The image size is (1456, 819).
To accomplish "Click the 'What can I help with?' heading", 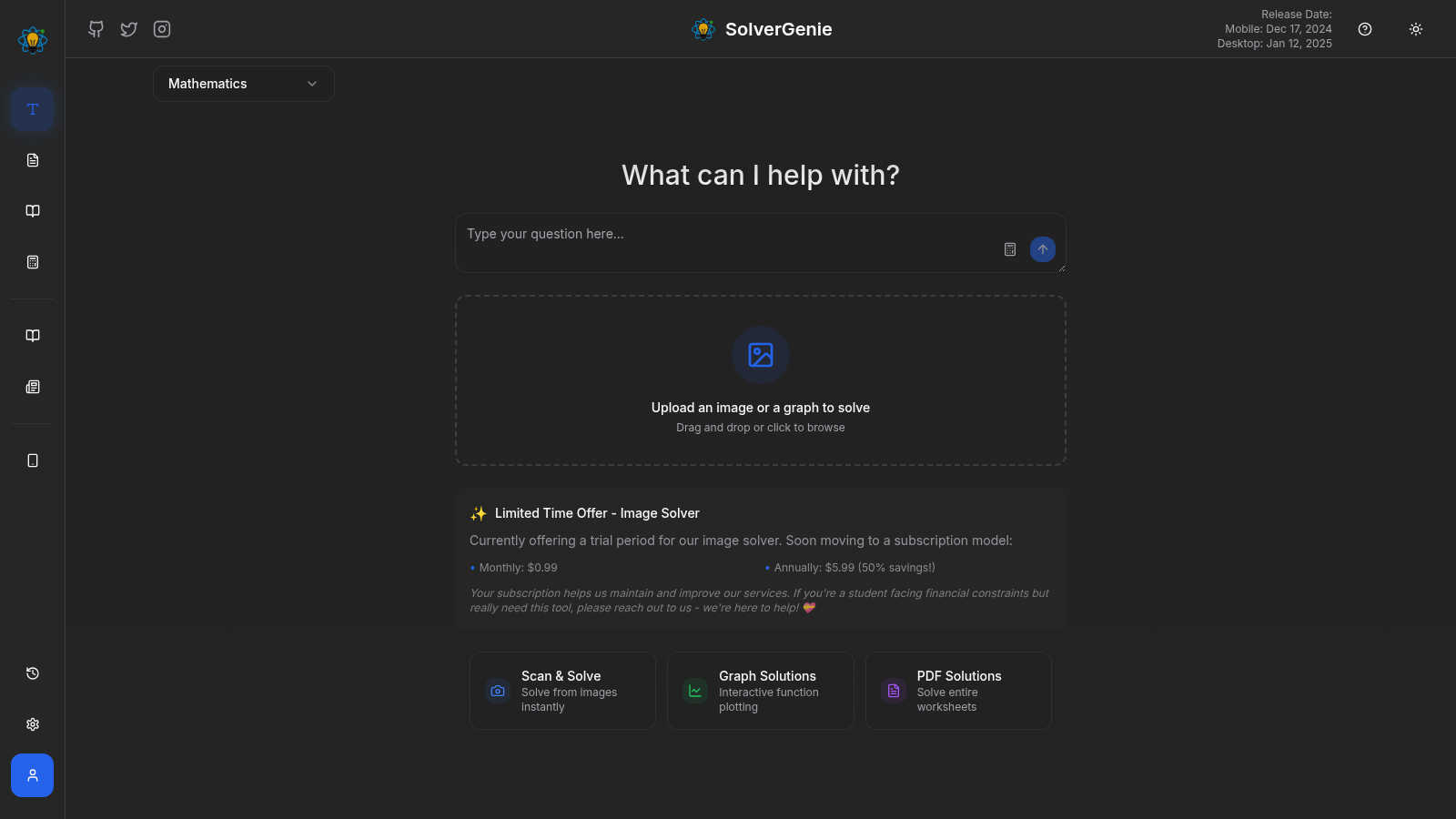I will pyautogui.click(x=761, y=175).
